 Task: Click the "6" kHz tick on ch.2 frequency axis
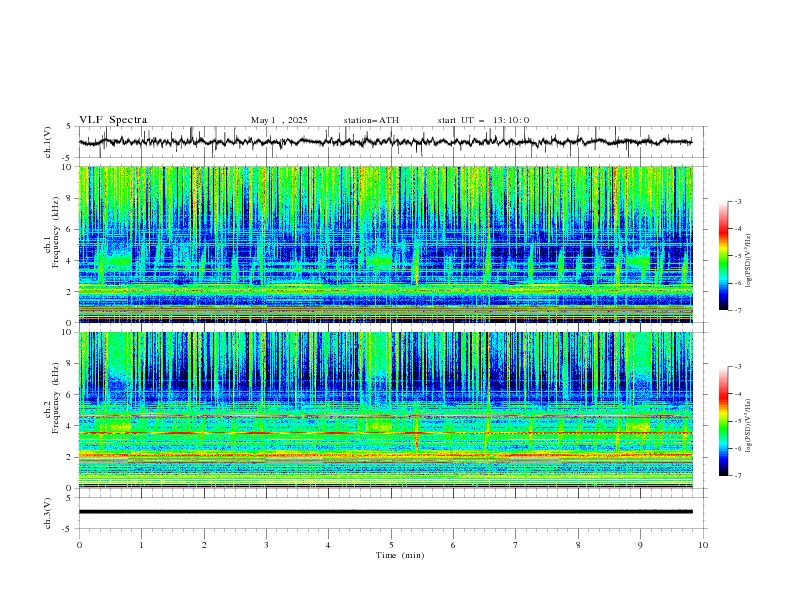pyautogui.click(x=70, y=395)
